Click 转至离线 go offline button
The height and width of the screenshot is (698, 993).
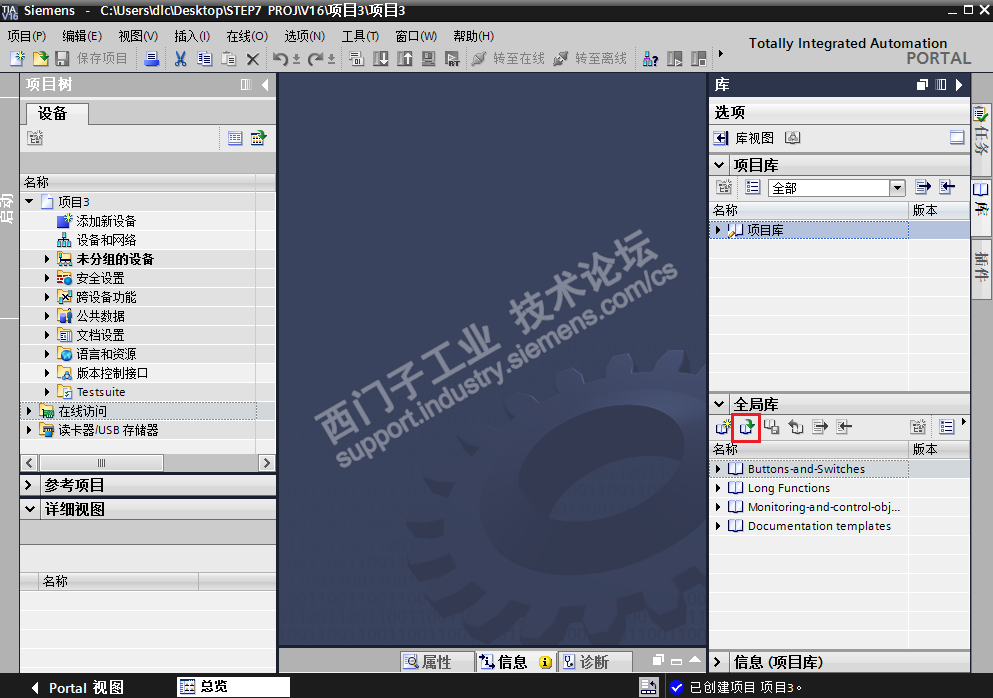coord(590,59)
